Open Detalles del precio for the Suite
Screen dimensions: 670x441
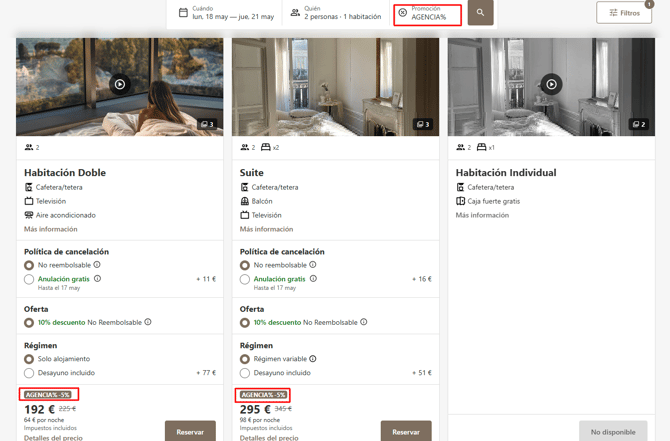tap(269, 438)
